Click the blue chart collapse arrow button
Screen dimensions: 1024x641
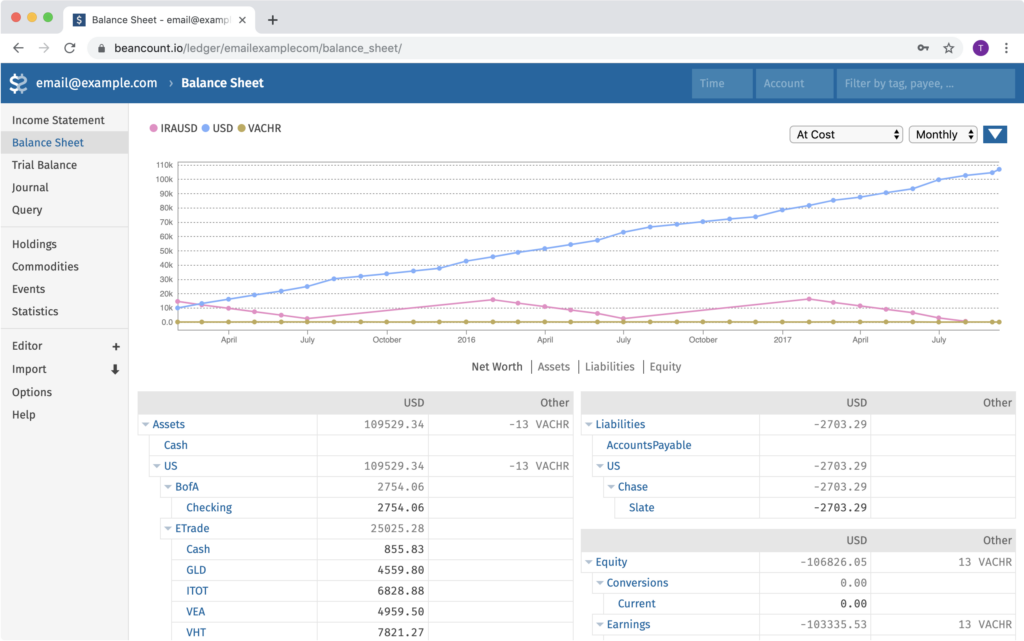tap(995, 134)
